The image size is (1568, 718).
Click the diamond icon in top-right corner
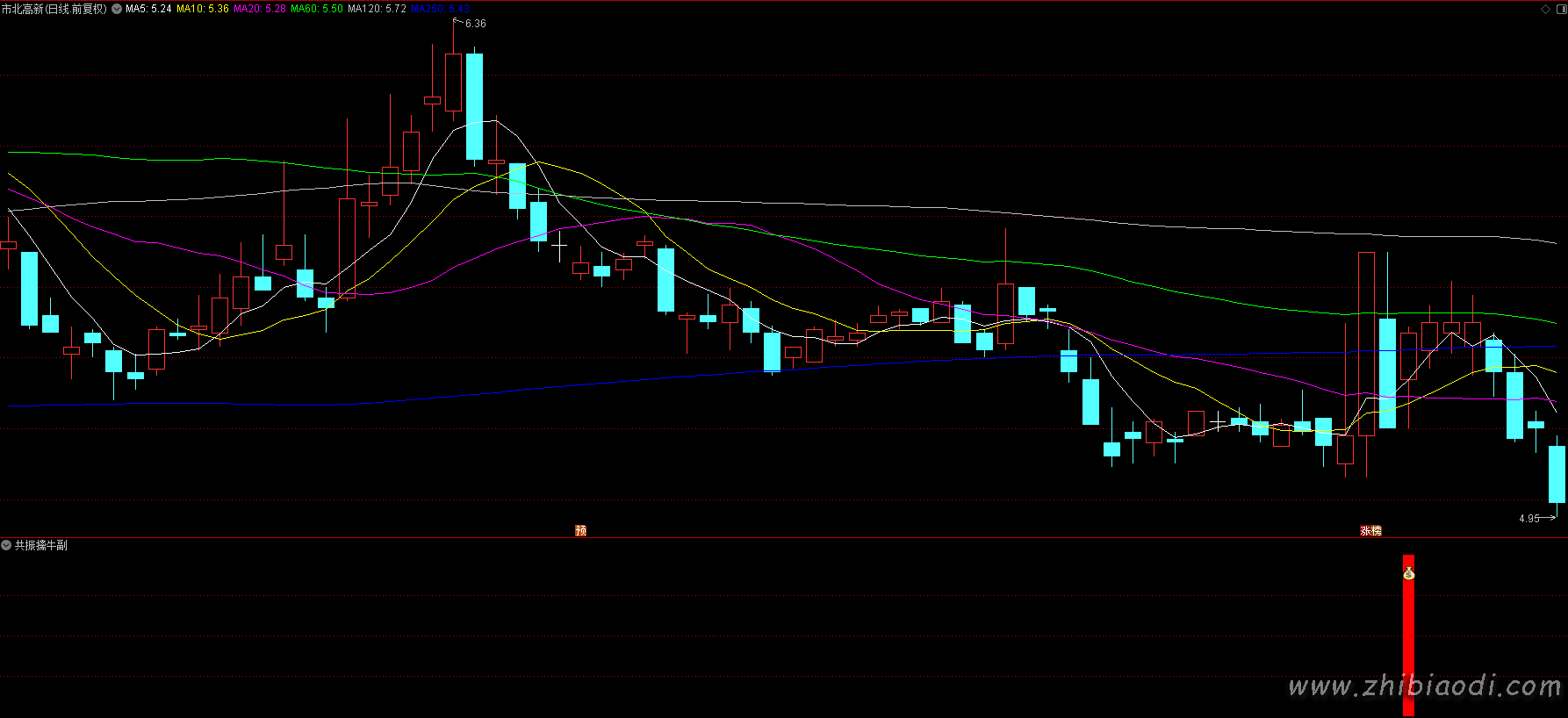tap(1546, 9)
